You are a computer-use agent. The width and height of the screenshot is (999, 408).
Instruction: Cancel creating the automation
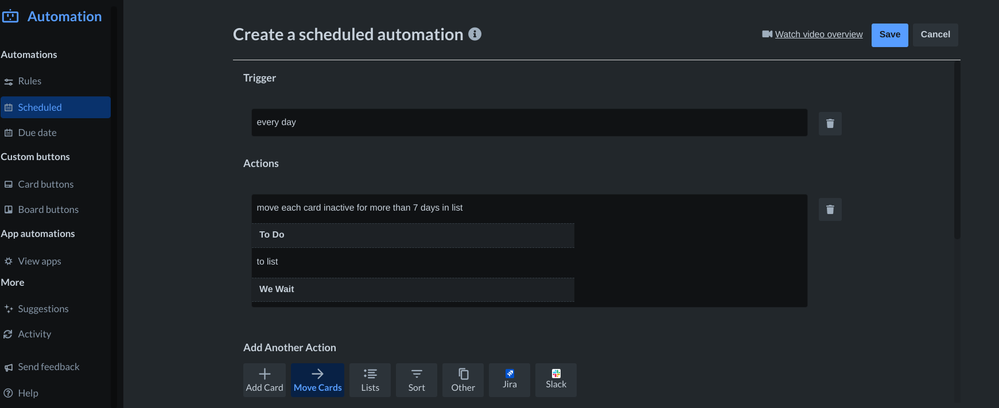point(935,35)
